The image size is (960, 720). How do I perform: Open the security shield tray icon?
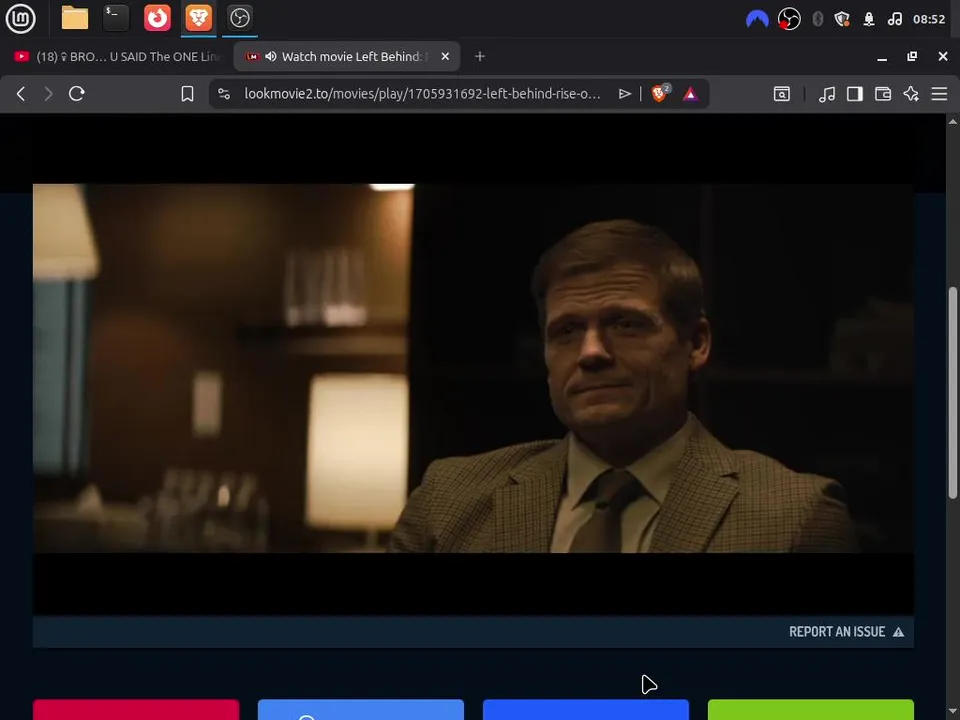(842, 19)
